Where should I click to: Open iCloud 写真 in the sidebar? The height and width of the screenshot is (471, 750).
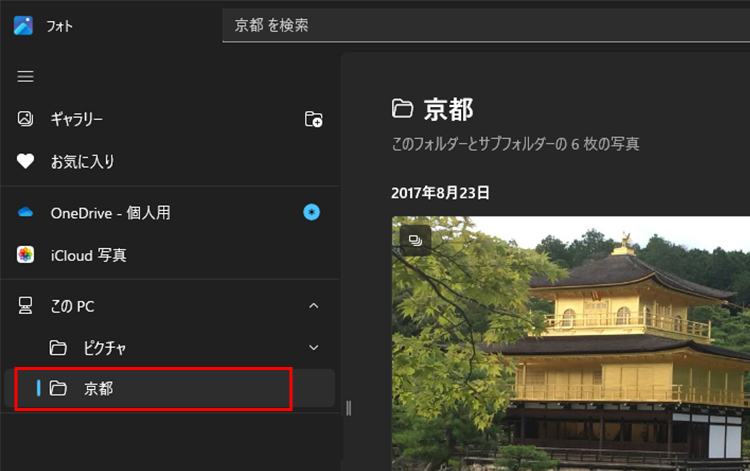88,255
